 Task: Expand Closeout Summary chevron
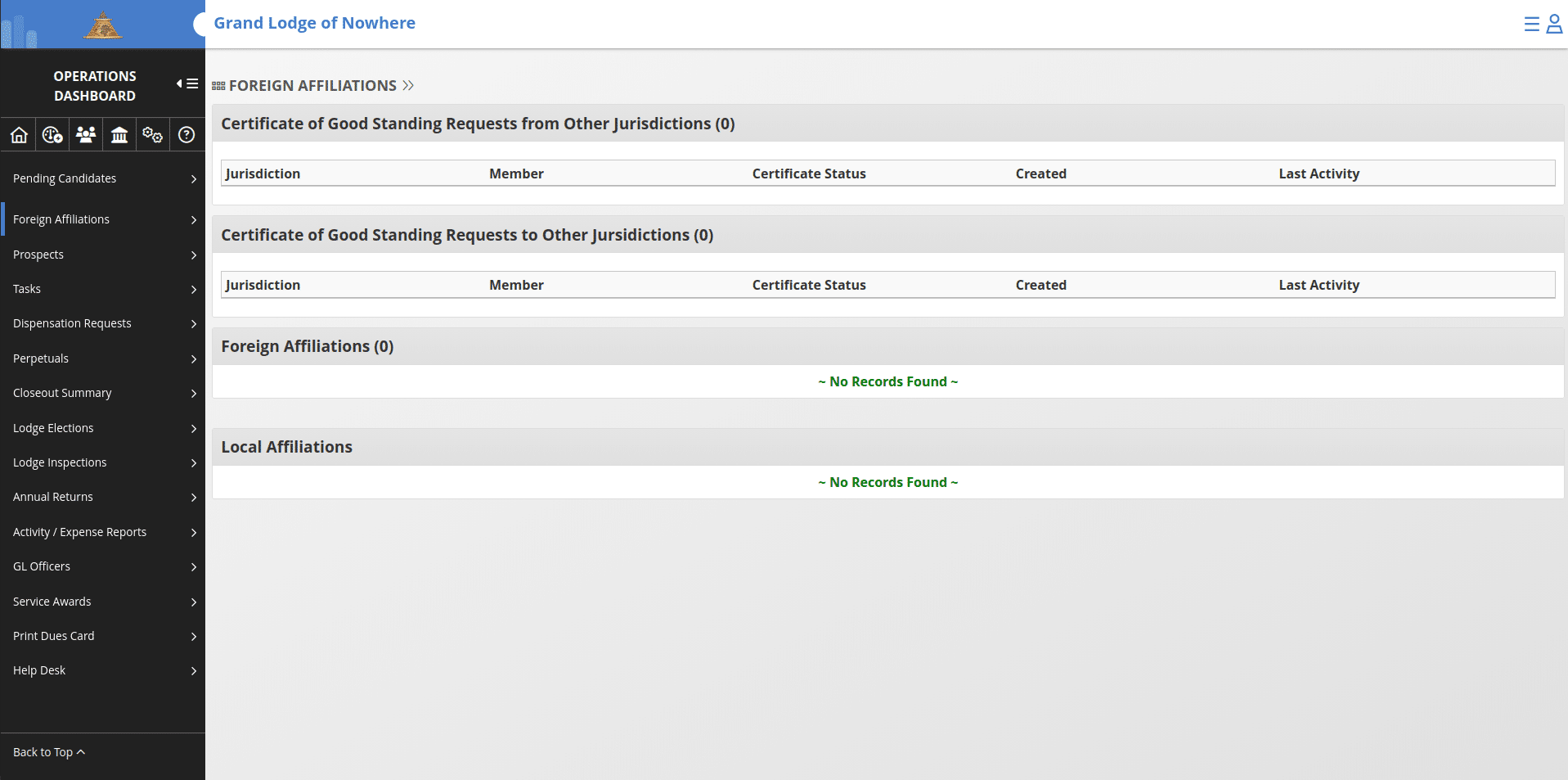[x=194, y=394]
